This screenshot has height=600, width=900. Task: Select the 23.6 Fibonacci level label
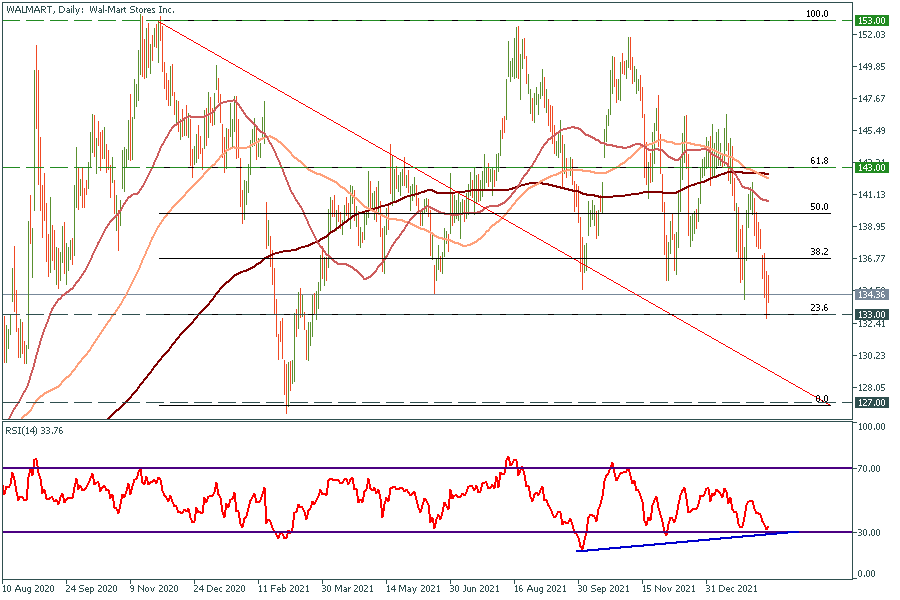(819, 307)
